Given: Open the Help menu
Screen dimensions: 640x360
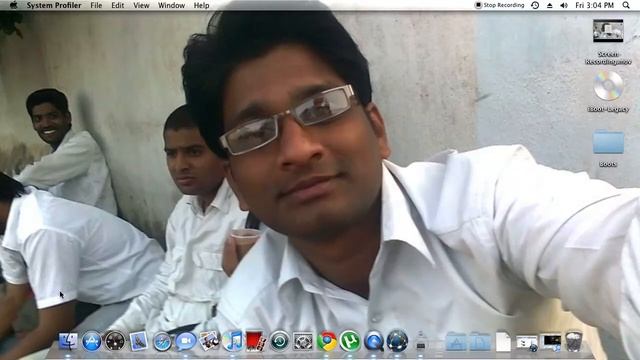Looking at the screenshot, I should 201,5.
